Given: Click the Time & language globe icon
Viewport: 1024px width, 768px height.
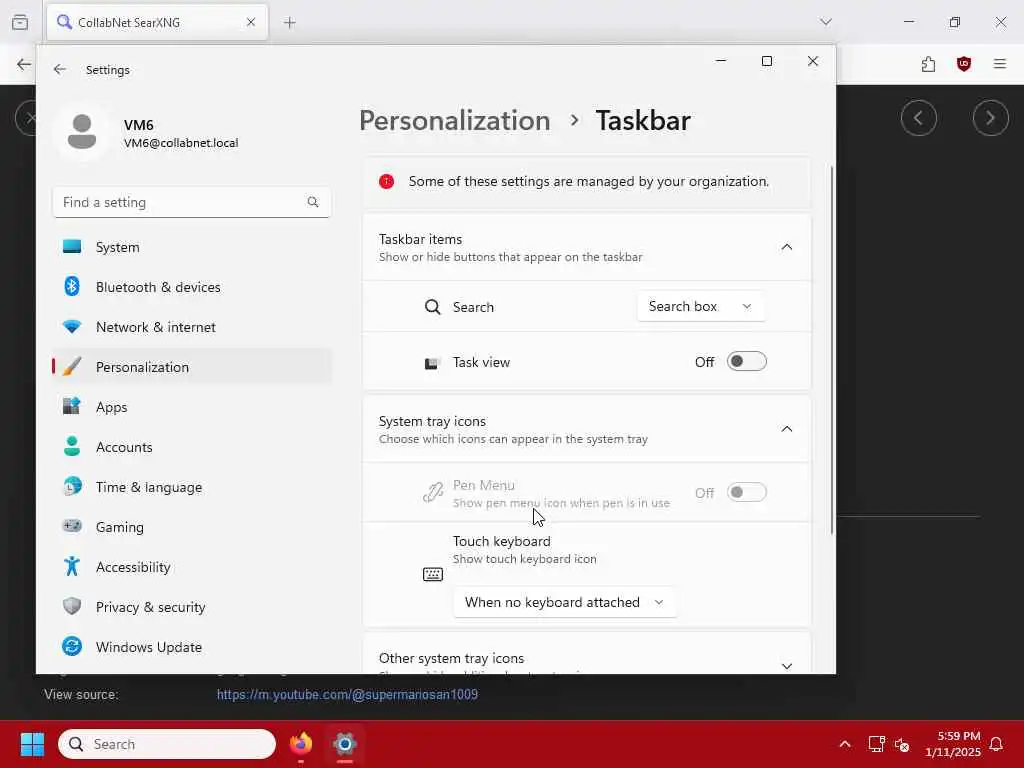Looking at the screenshot, I should coord(72,487).
